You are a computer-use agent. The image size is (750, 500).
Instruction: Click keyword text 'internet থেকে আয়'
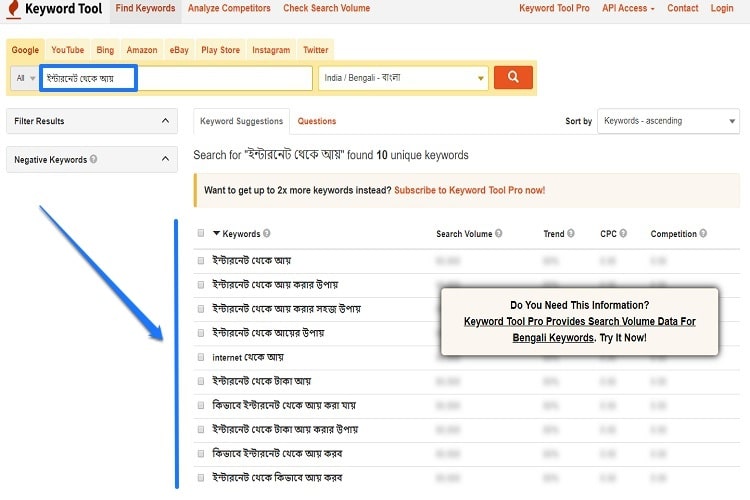click(x=248, y=357)
